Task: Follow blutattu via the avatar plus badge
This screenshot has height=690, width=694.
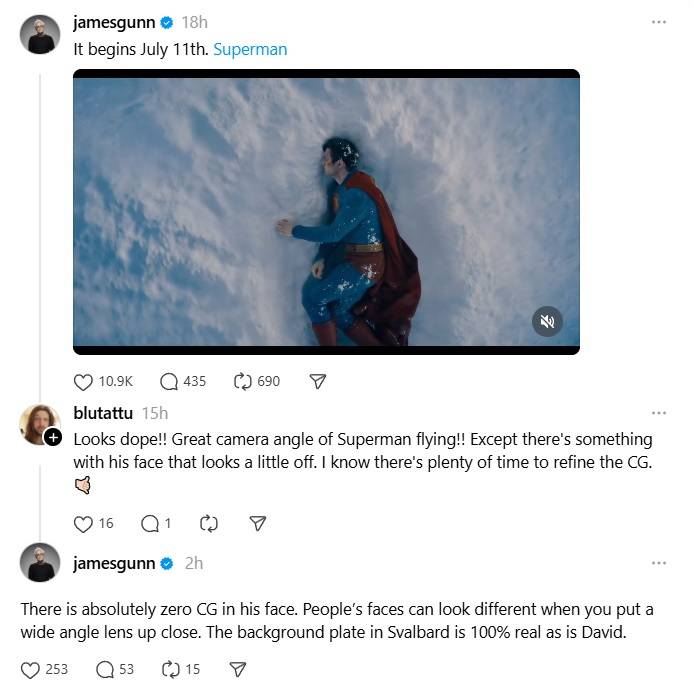Action: coord(54,438)
